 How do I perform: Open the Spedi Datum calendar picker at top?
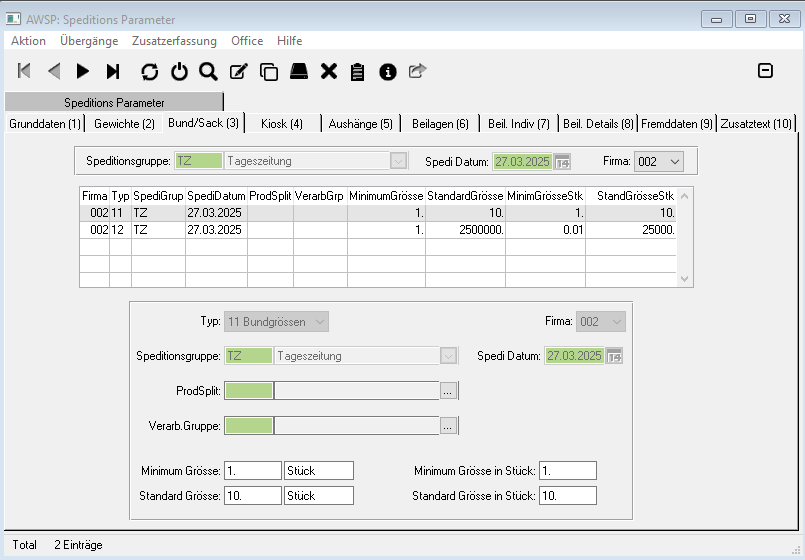coord(562,161)
